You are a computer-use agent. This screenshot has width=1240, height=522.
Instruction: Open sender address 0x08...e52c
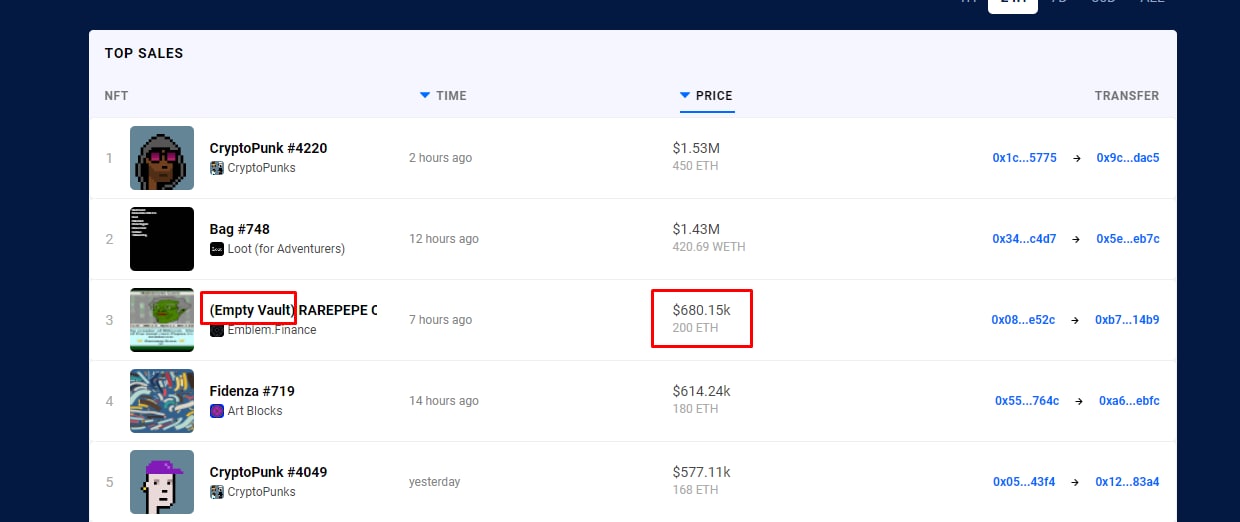click(1023, 320)
